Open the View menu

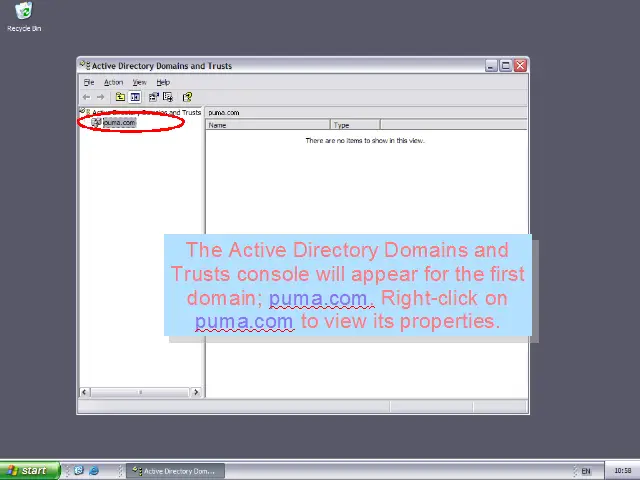[140, 82]
